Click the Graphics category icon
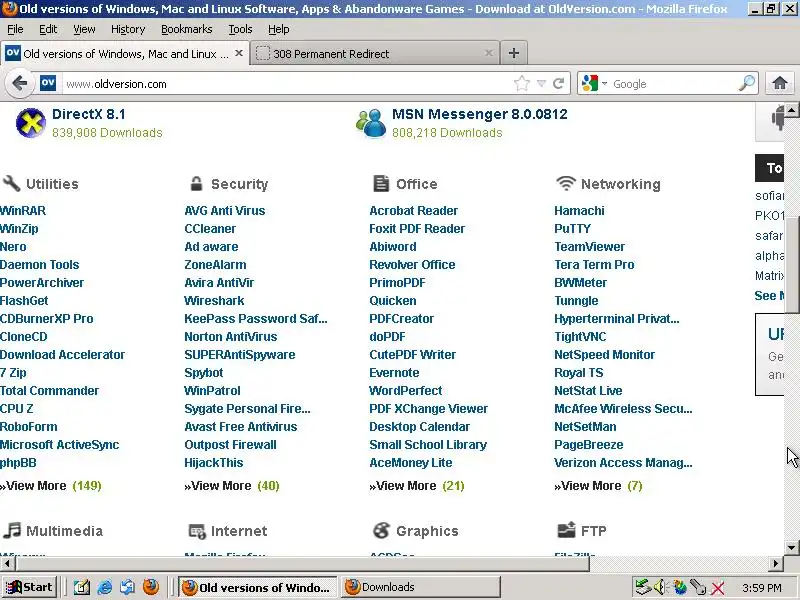This screenshot has width=800, height=600. tap(381, 531)
